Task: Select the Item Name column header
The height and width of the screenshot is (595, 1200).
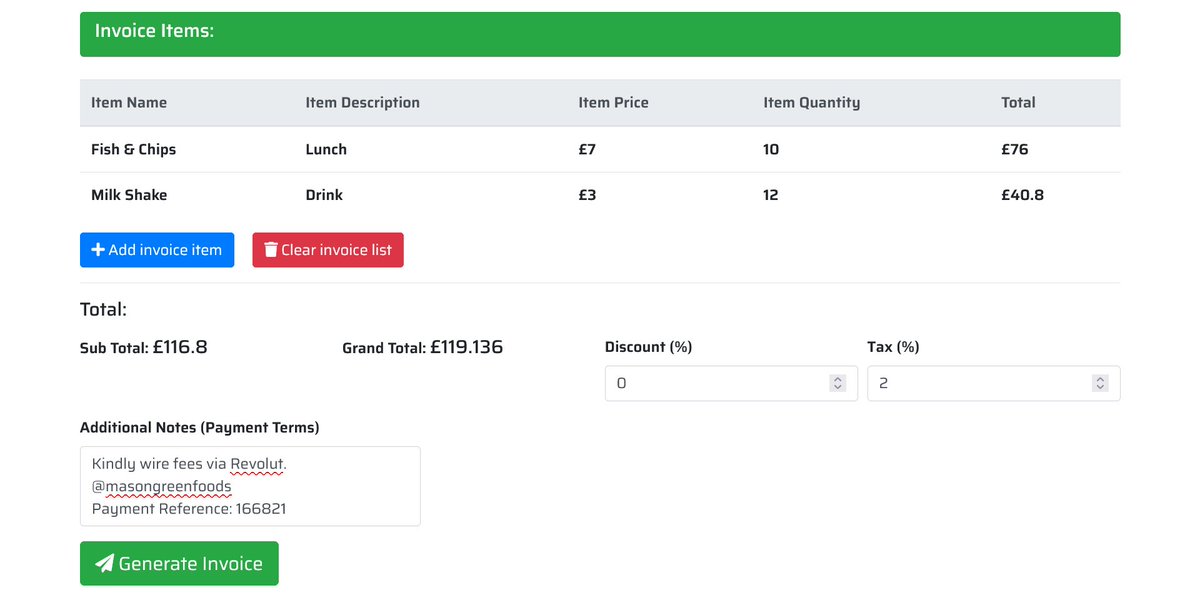Action: (x=129, y=102)
